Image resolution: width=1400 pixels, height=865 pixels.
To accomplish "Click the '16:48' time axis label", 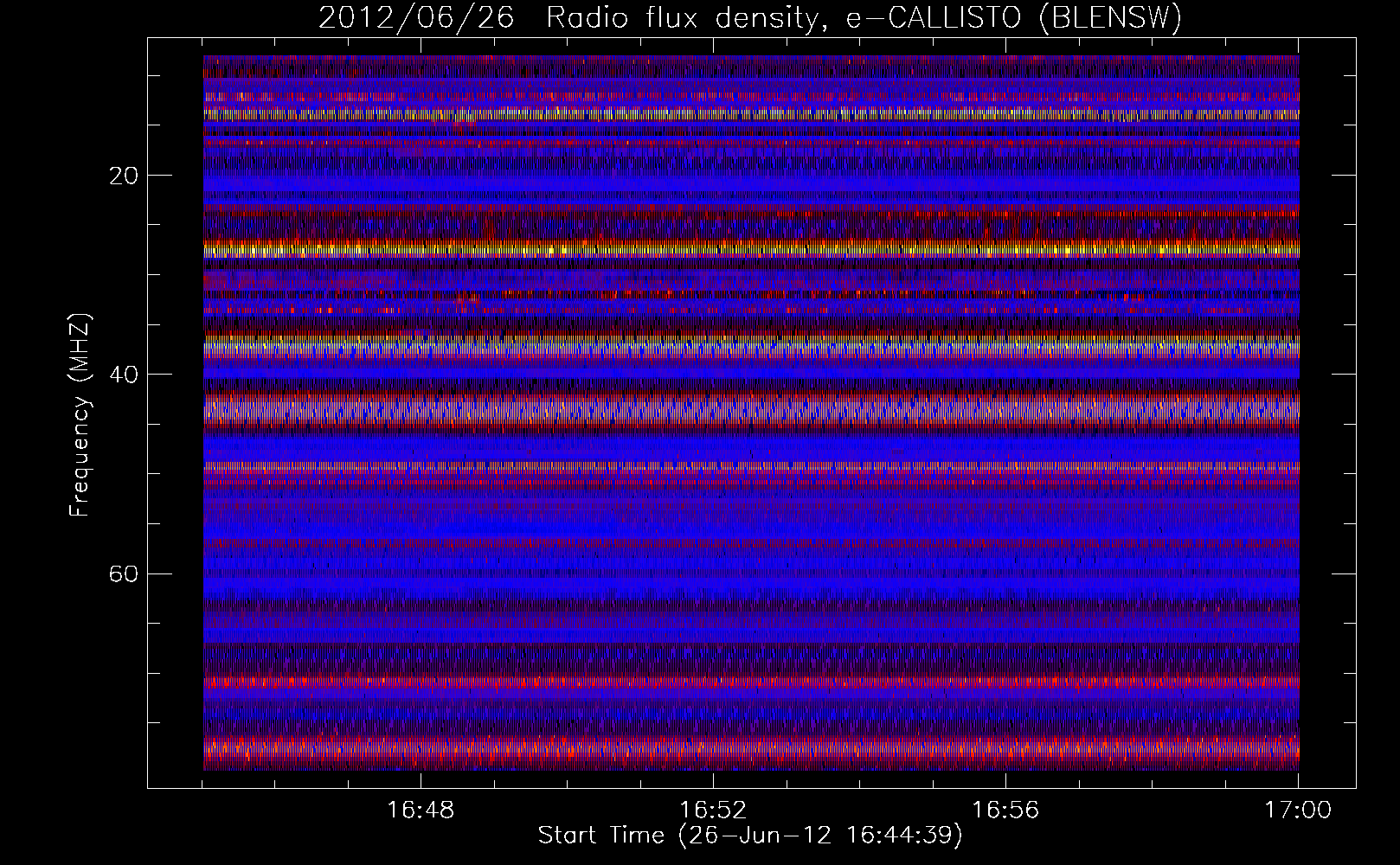I will point(421,811).
